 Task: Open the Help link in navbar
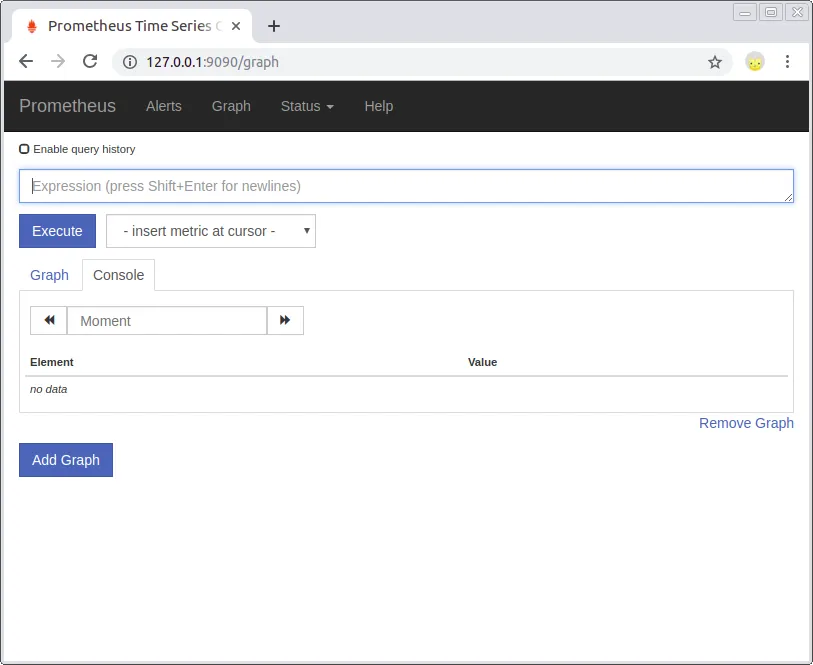coord(379,106)
